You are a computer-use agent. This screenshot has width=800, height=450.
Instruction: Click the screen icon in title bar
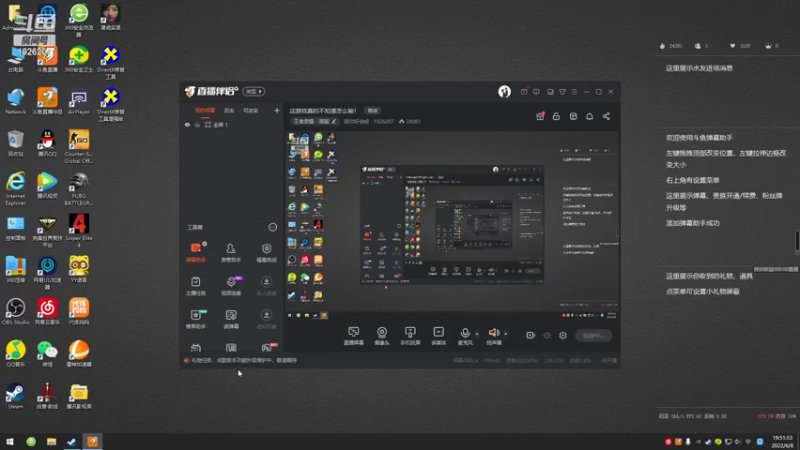coord(550,92)
